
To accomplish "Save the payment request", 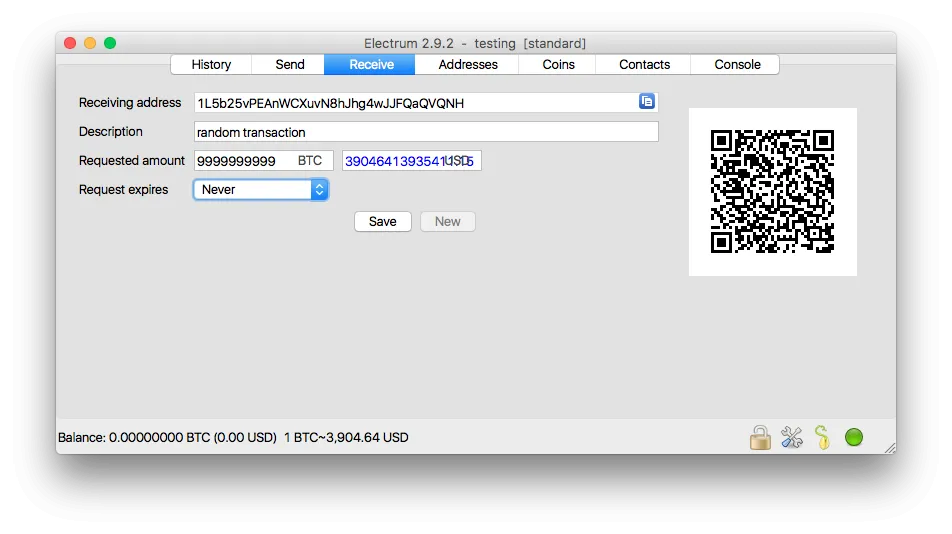I will pos(382,221).
